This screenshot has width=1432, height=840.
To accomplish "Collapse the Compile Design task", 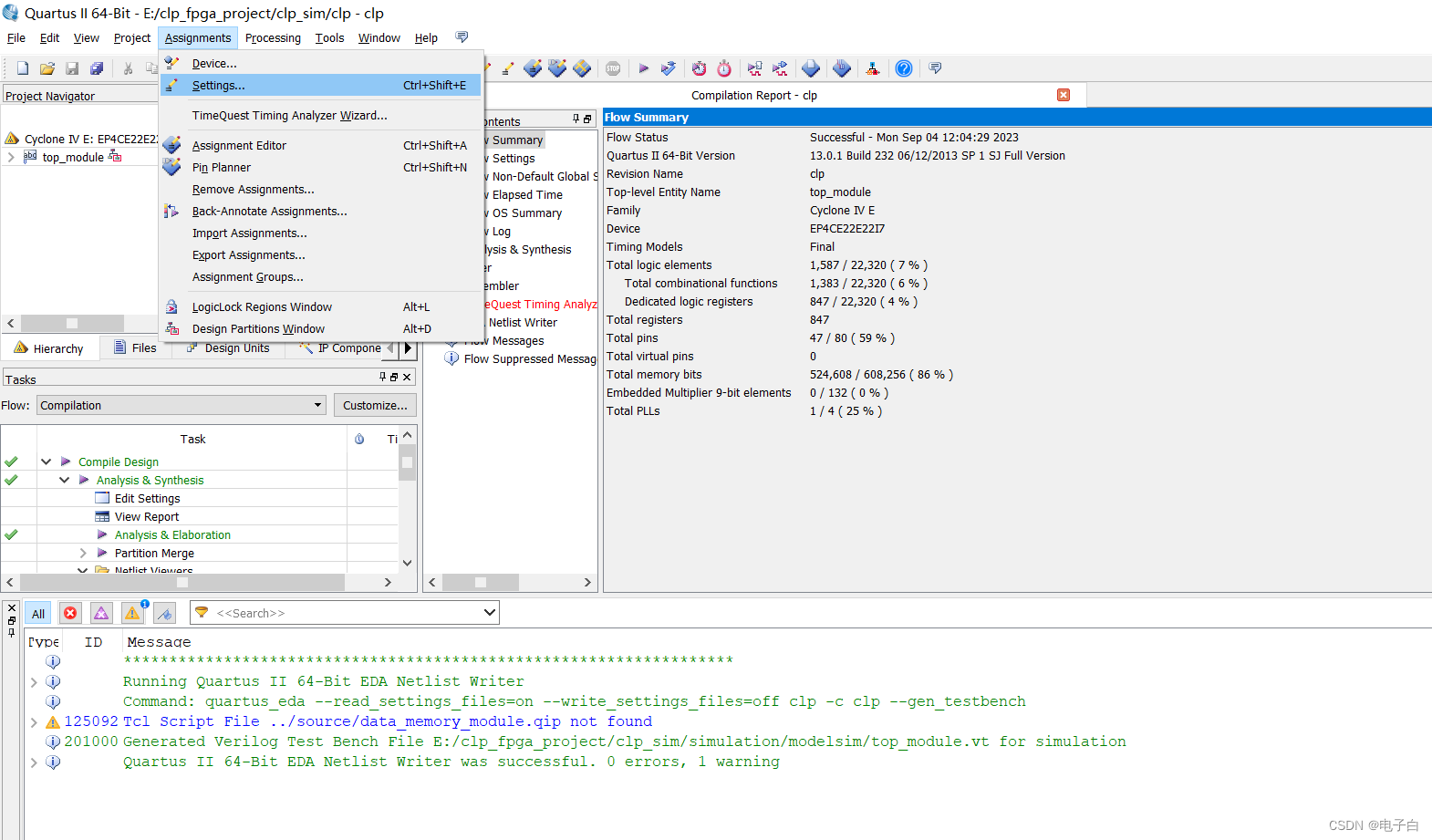I will click(x=46, y=461).
